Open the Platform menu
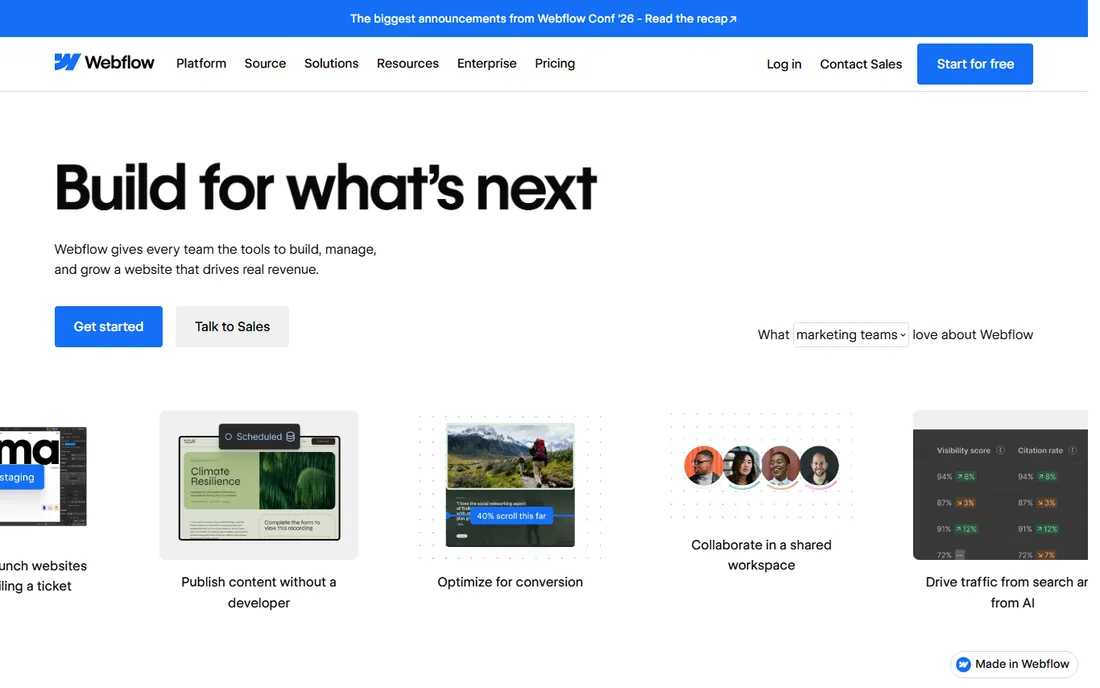This screenshot has width=1100, height=688. [x=201, y=63]
